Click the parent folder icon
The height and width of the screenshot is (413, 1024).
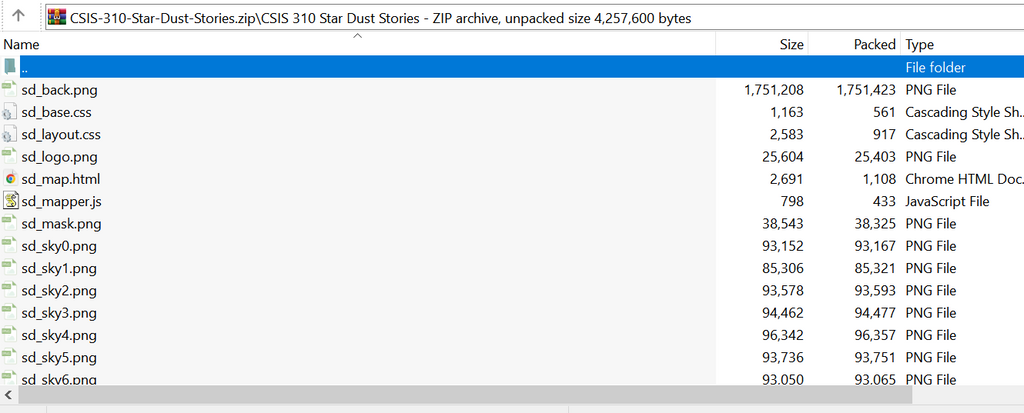tap(10, 67)
